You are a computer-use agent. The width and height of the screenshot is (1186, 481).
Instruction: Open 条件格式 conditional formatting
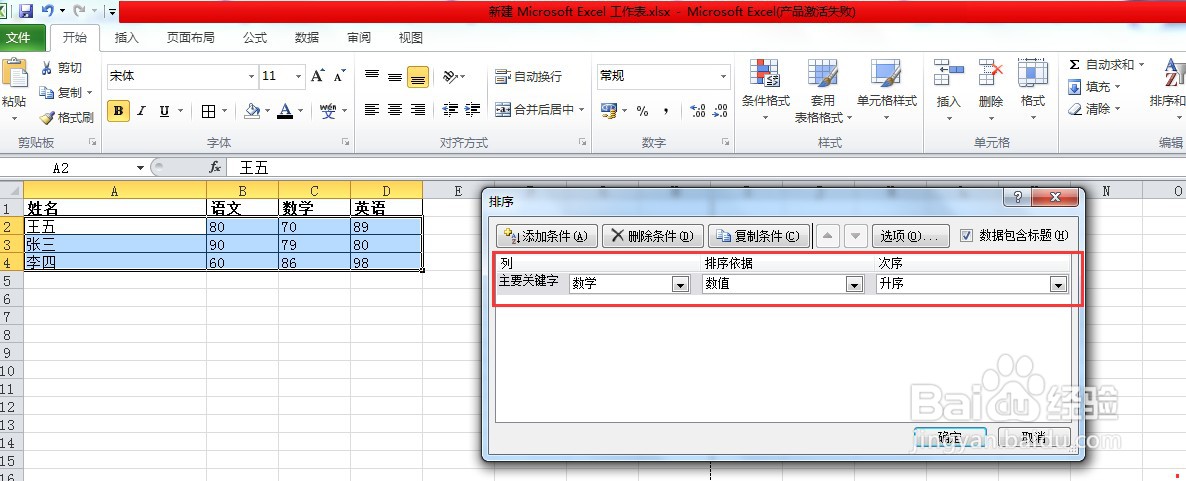pyautogui.click(x=765, y=92)
